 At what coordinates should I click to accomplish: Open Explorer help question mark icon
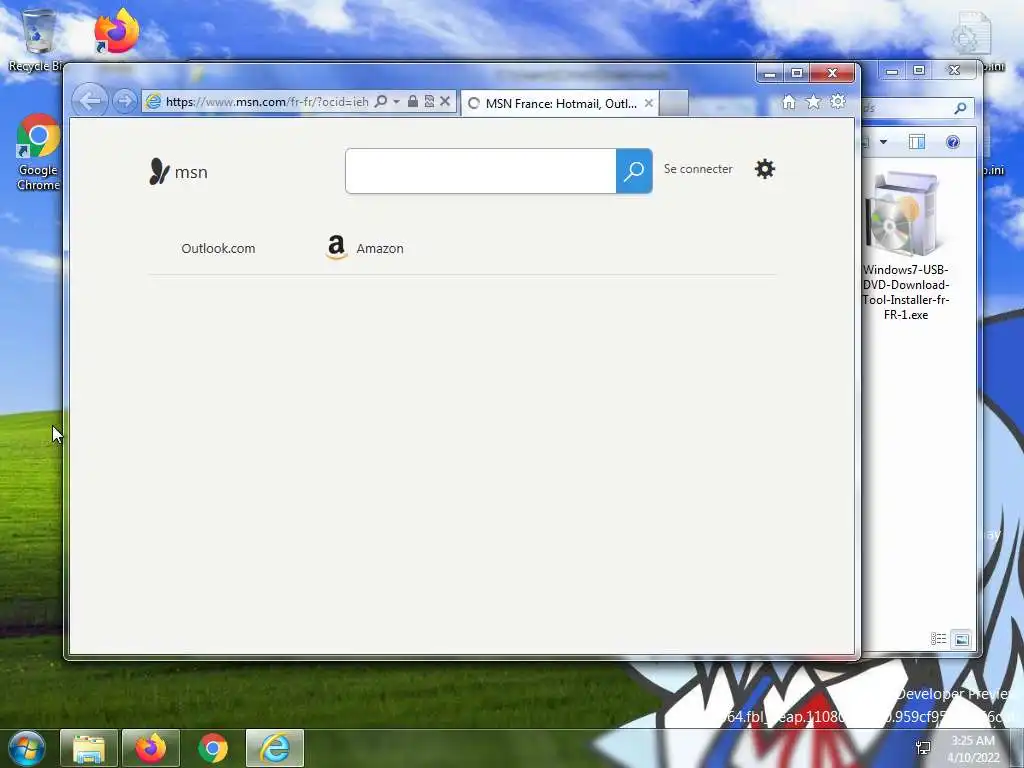(x=953, y=142)
